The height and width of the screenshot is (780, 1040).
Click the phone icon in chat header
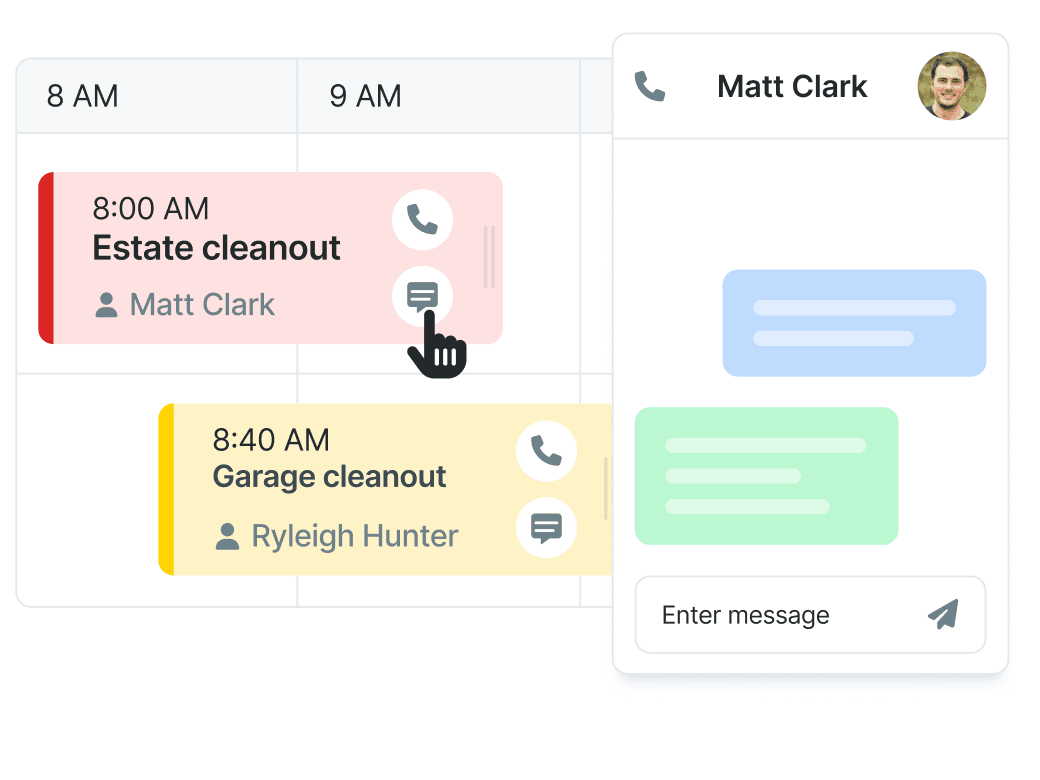(x=650, y=86)
